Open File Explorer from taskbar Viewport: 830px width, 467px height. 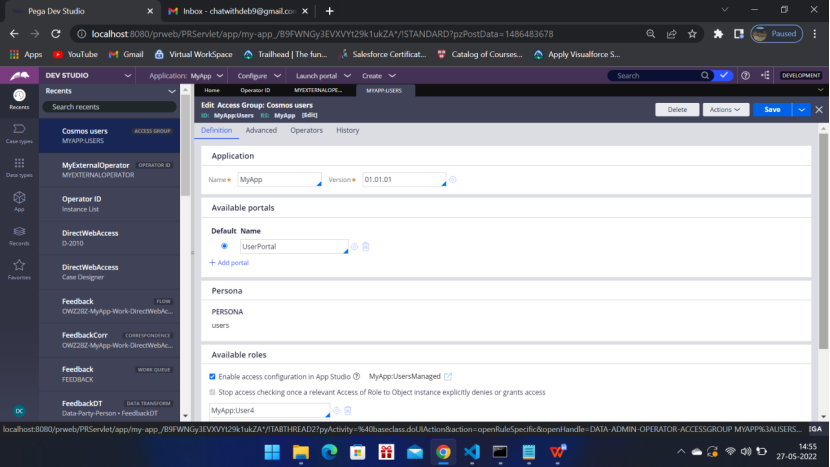tap(301, 452)
